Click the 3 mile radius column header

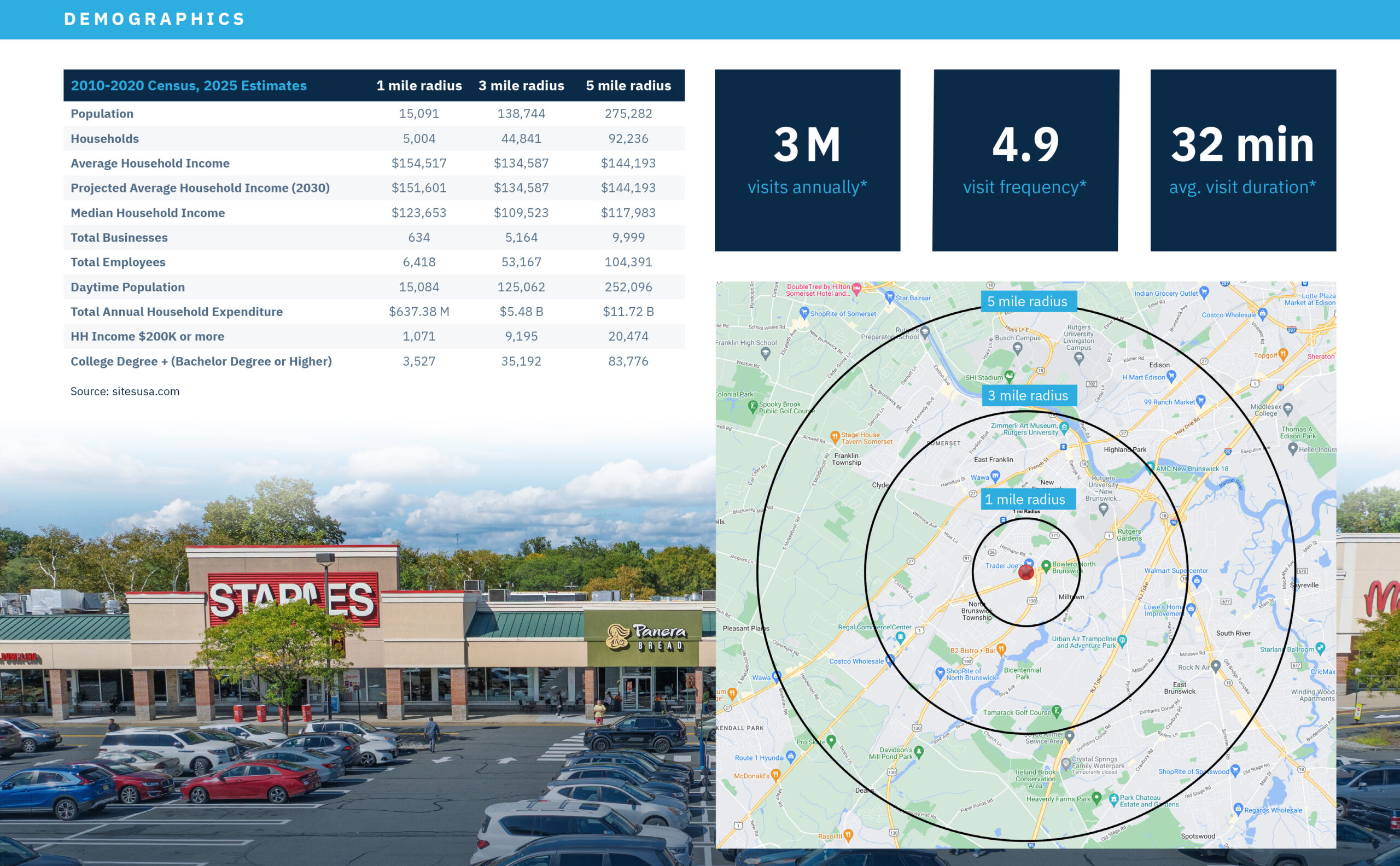[x=521, y=85]
